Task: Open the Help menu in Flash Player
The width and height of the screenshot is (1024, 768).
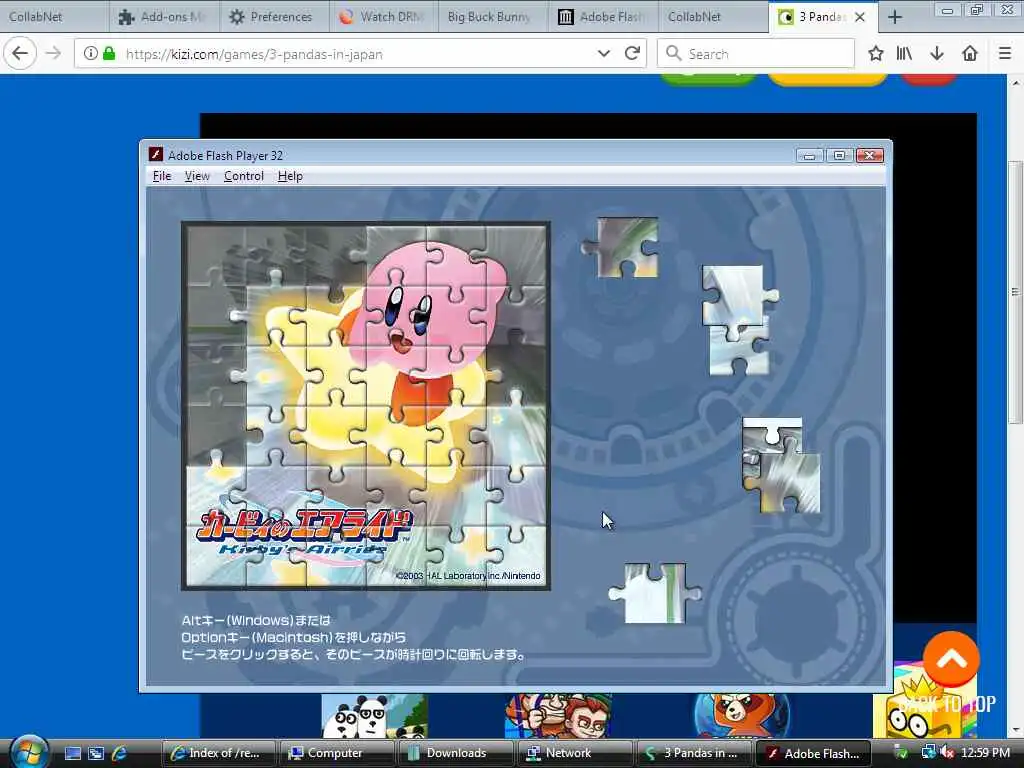Action: (x=290, y=176)
